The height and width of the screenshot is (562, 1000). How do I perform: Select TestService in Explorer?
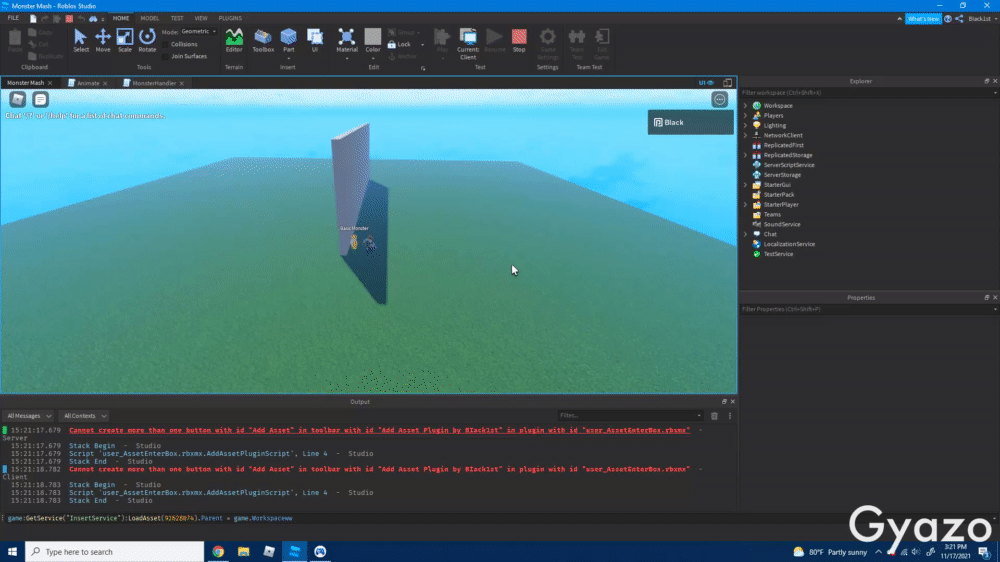point(778,254)
